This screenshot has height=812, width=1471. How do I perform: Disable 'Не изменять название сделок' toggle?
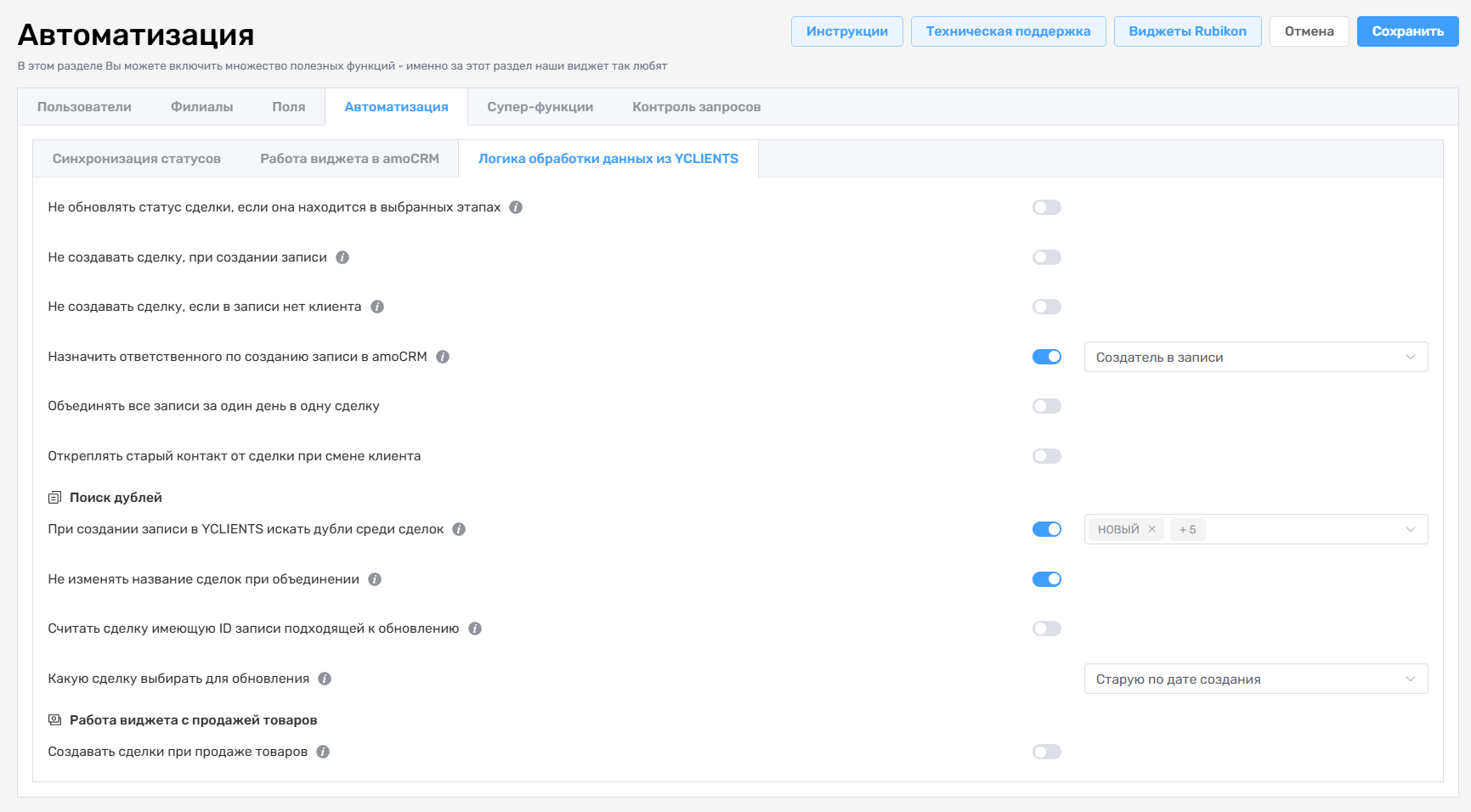1047,579
